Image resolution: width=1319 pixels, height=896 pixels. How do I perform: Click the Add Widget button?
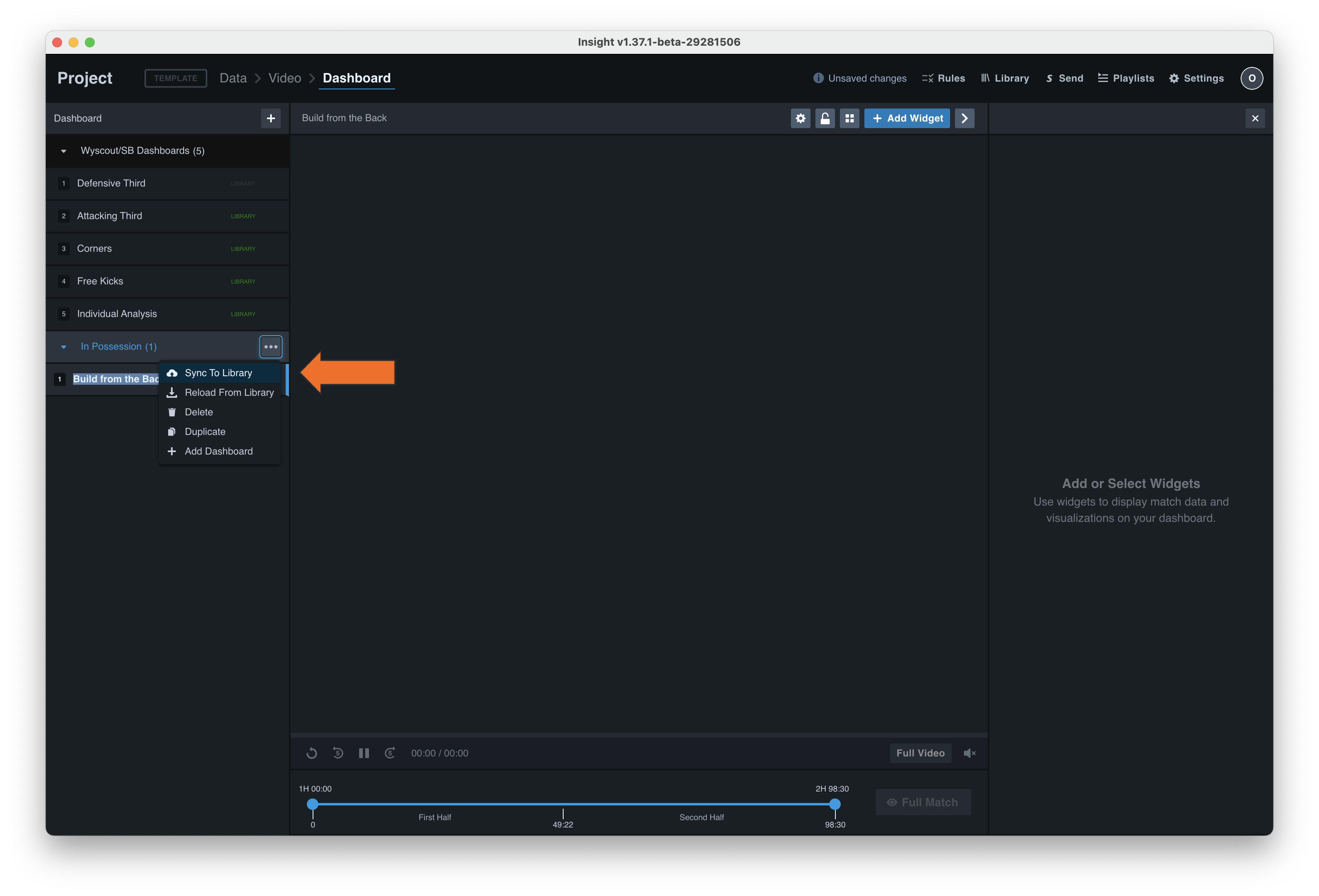[x=907, y=118]
